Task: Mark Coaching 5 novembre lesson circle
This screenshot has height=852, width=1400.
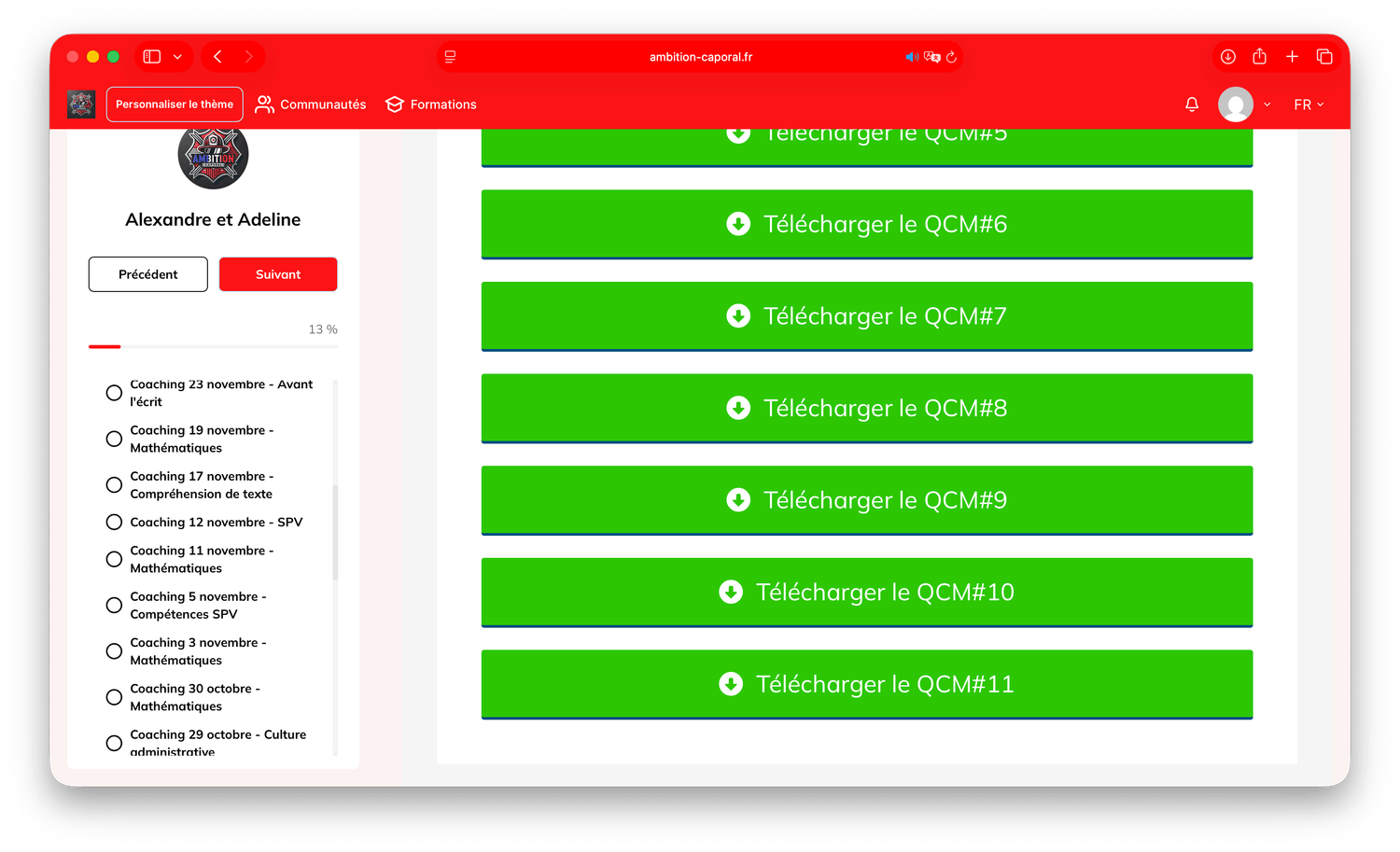Action: (x=114, y=605)
